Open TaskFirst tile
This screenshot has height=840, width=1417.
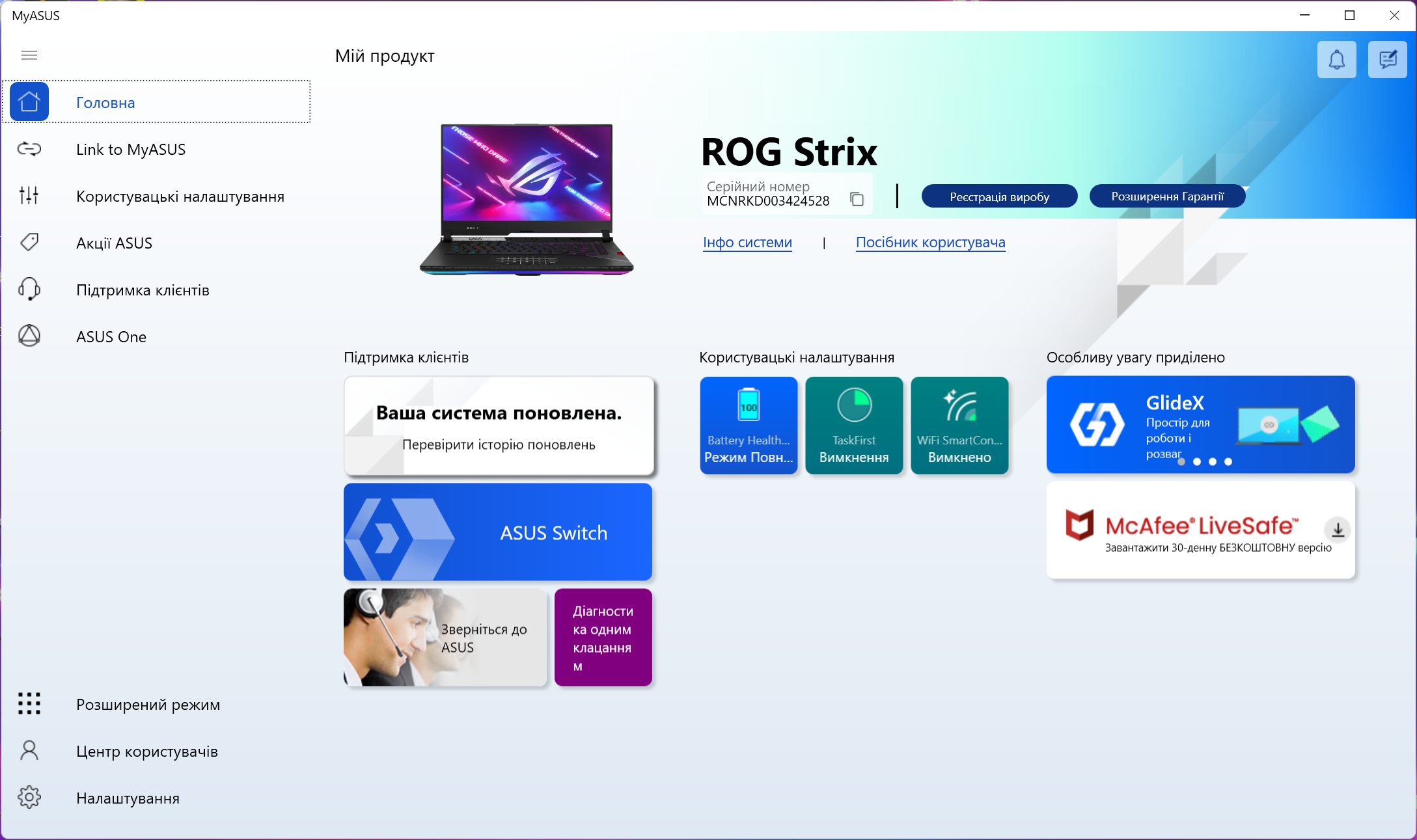pyautogui.click(x=854, y=425)
